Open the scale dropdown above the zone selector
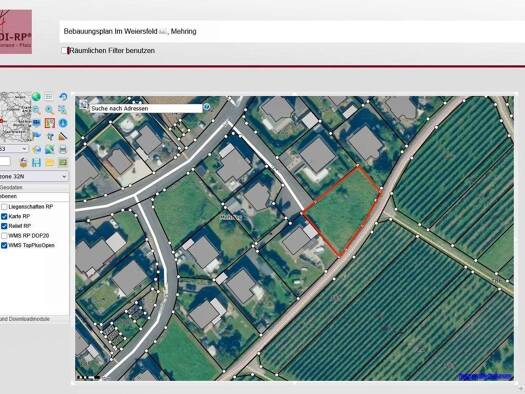Viewport: 525px width, 394px height. (14, 149)
